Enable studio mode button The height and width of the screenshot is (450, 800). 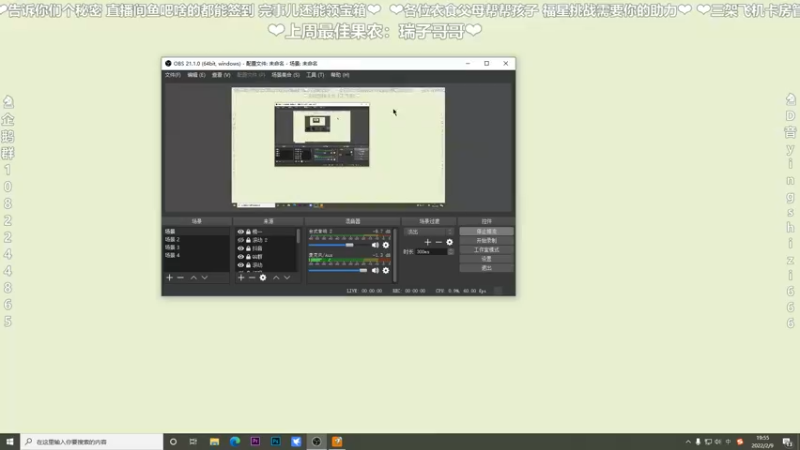click(x=486, y=250)
